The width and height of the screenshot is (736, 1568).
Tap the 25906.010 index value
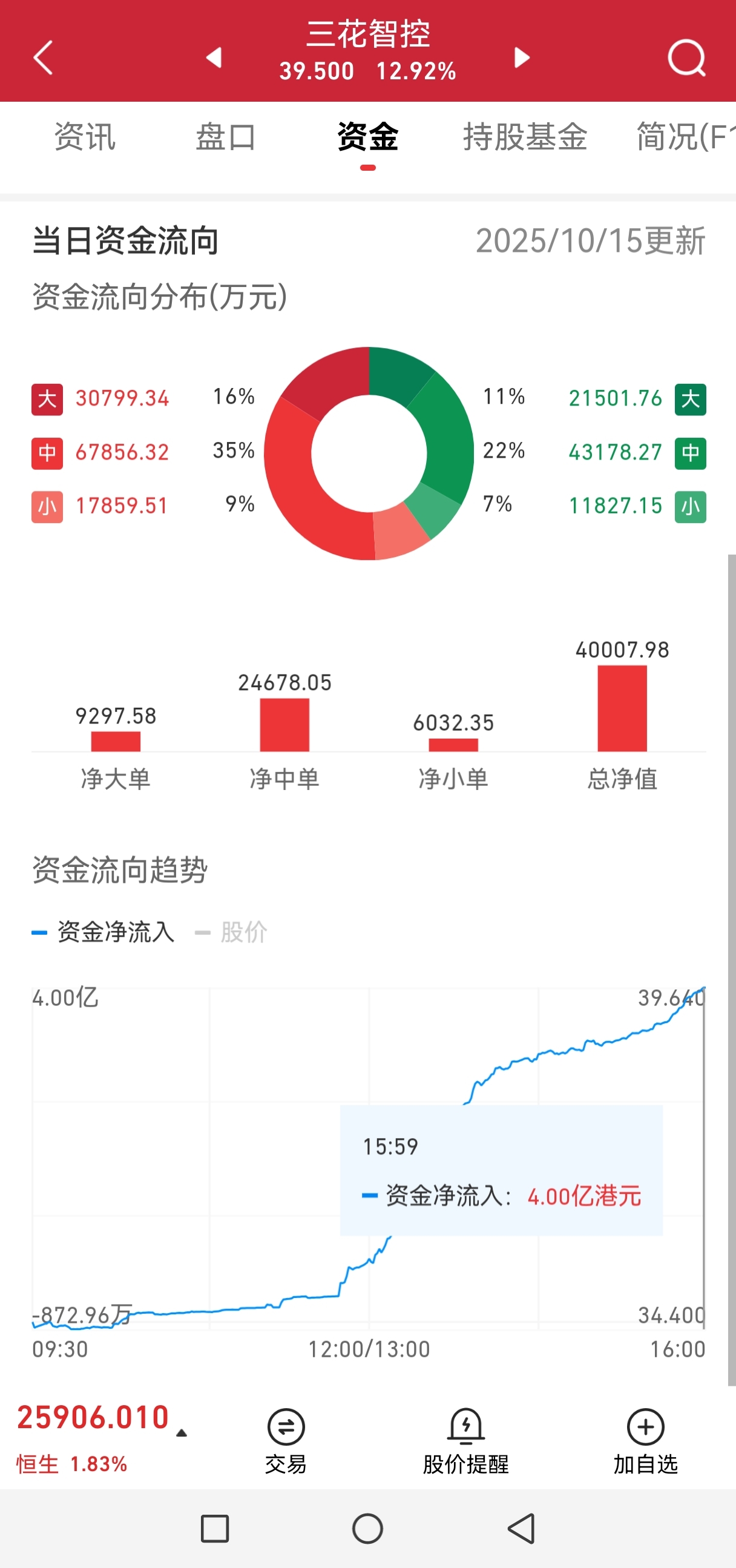coord(93,1417)
